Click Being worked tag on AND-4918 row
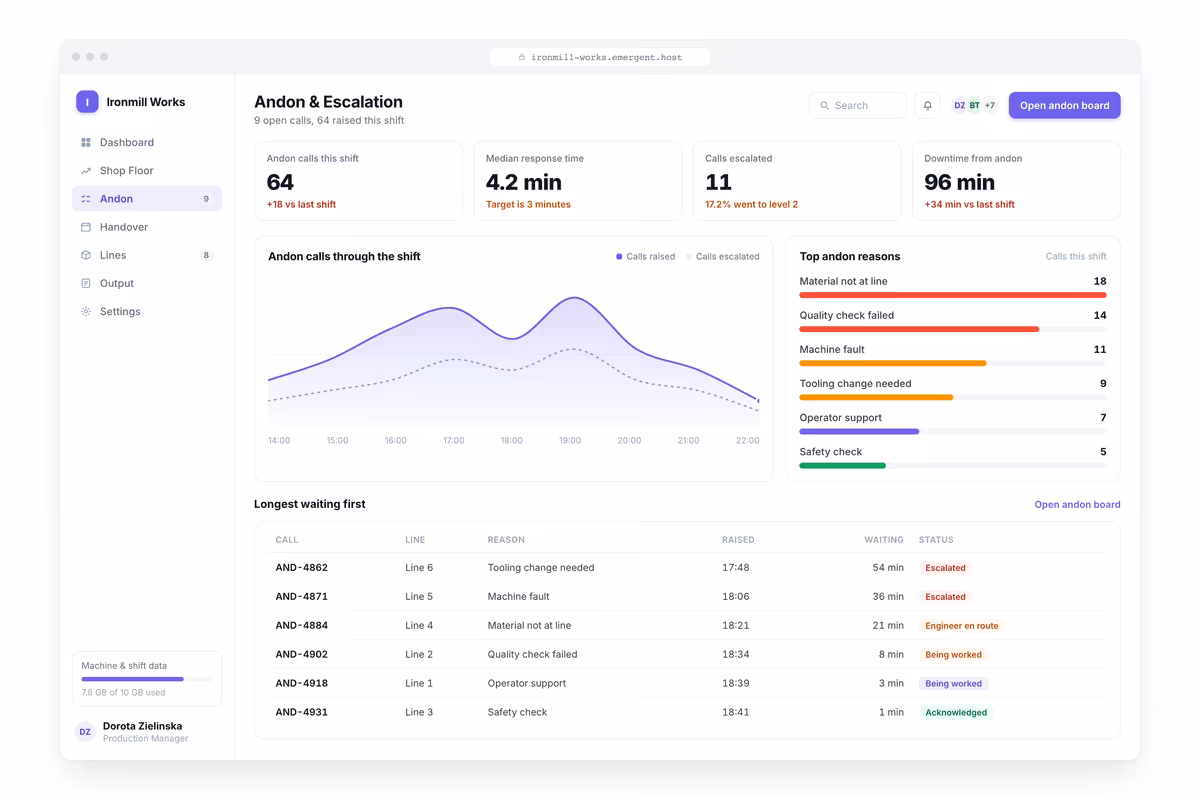 pos(953,684)
